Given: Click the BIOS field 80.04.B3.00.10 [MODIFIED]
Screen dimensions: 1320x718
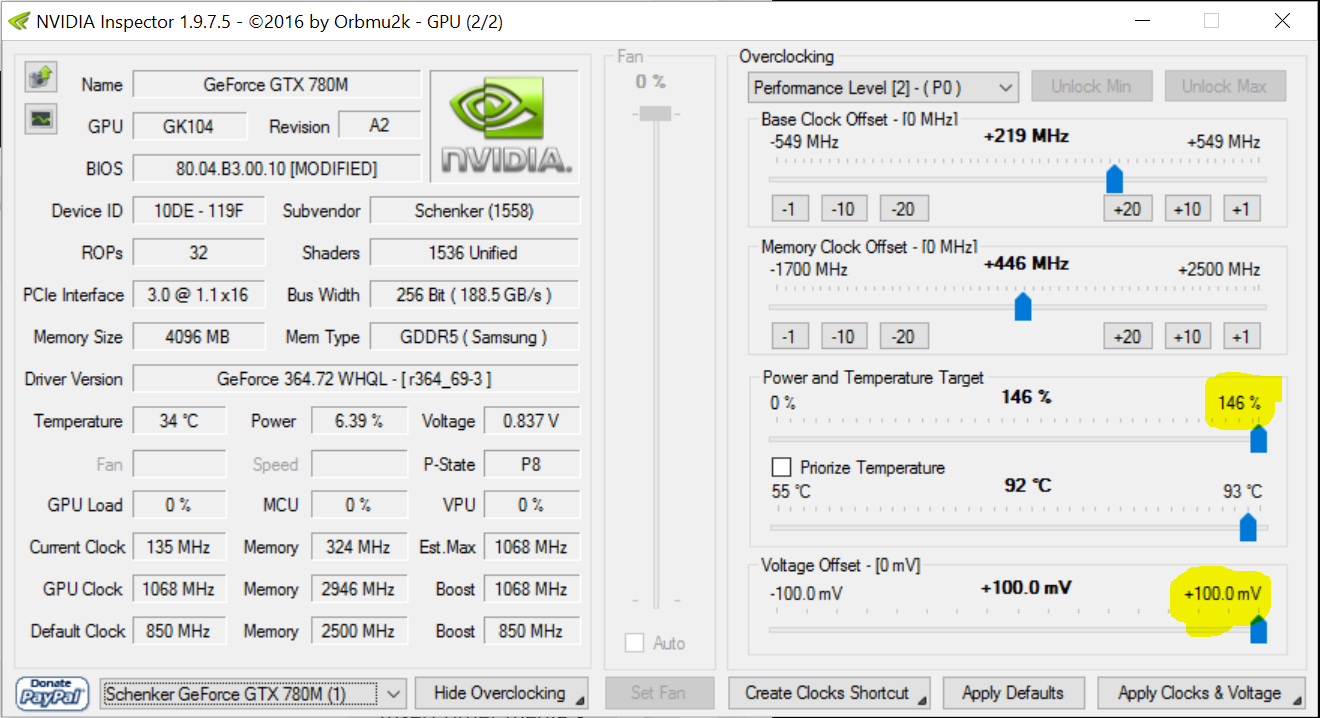Looking at the screenshot, I should point(276,169).
